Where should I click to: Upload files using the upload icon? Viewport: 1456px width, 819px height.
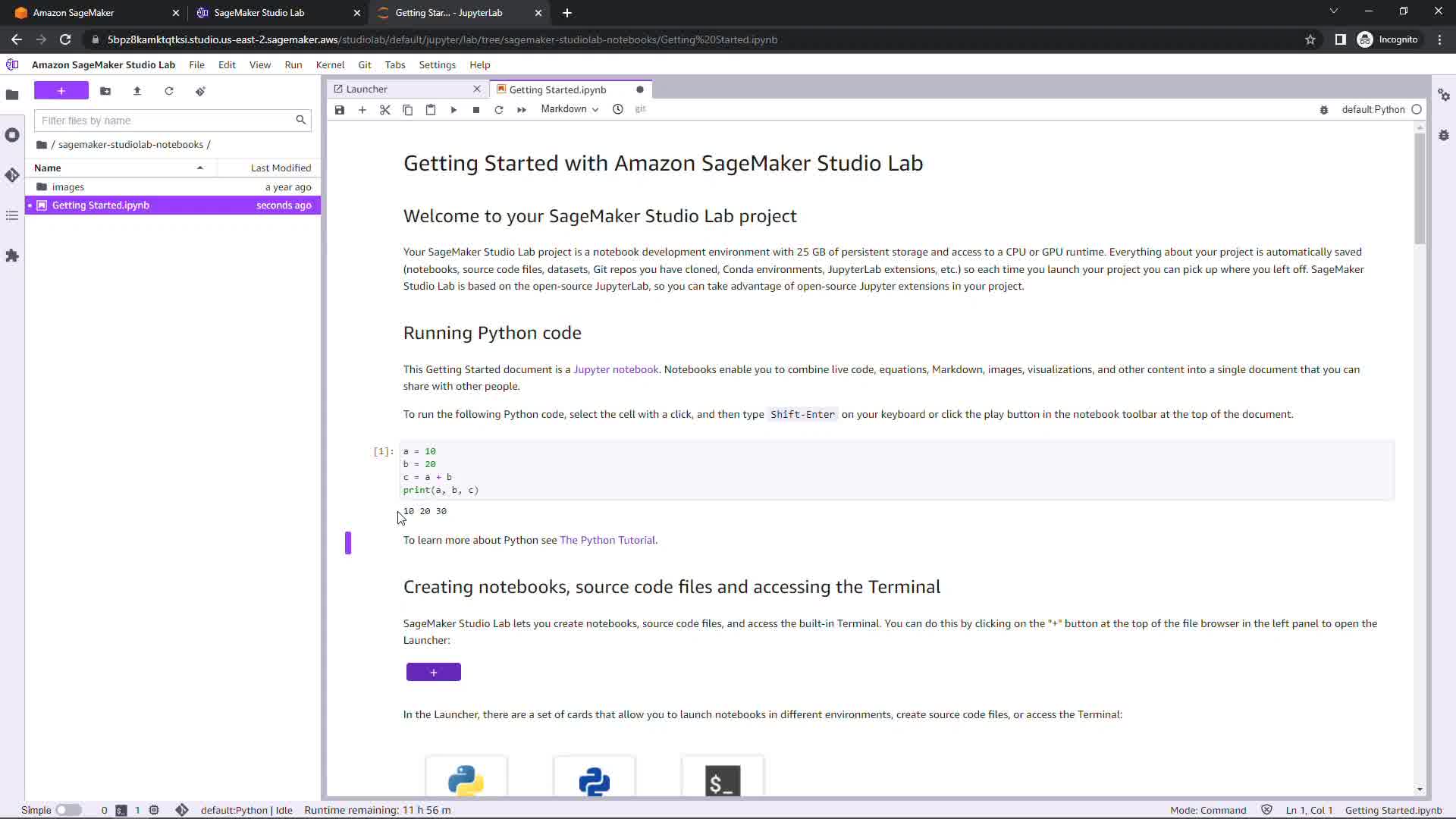click(137, 91)
